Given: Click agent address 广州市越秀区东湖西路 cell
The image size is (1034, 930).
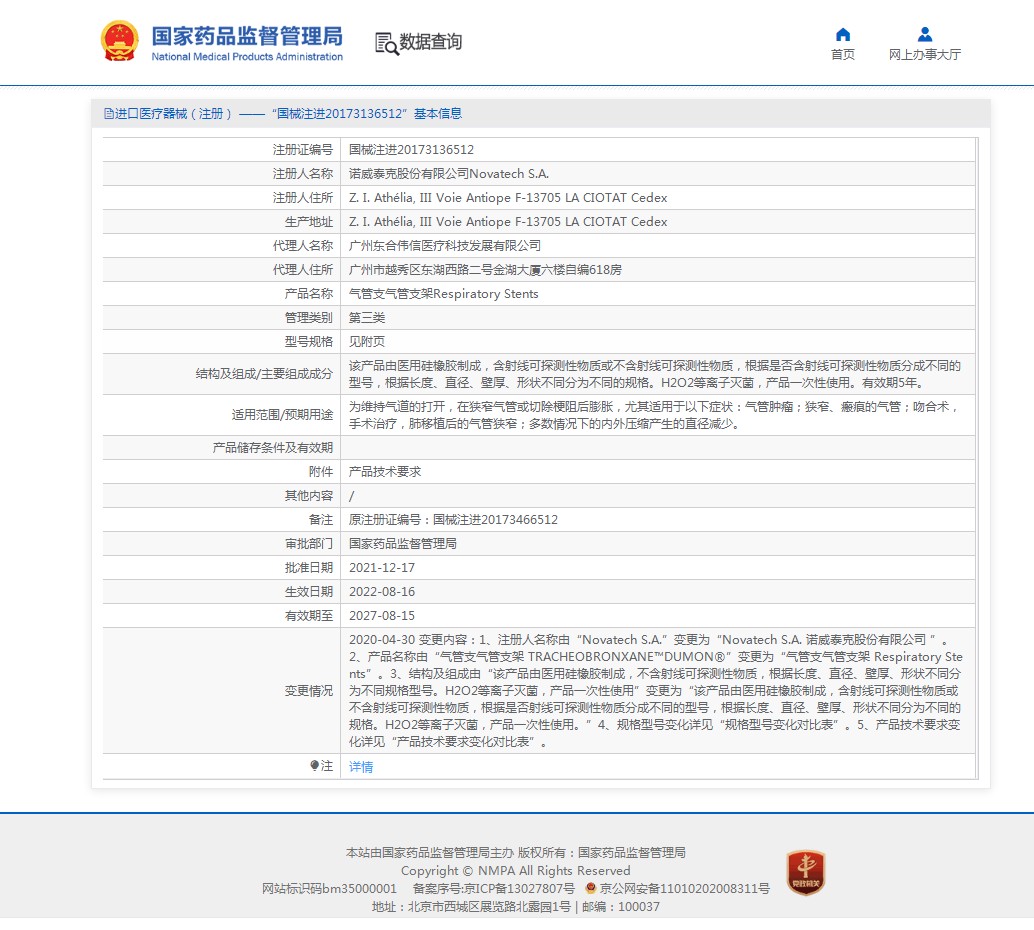Looking at the screenshot, I should tap(485, 270).
